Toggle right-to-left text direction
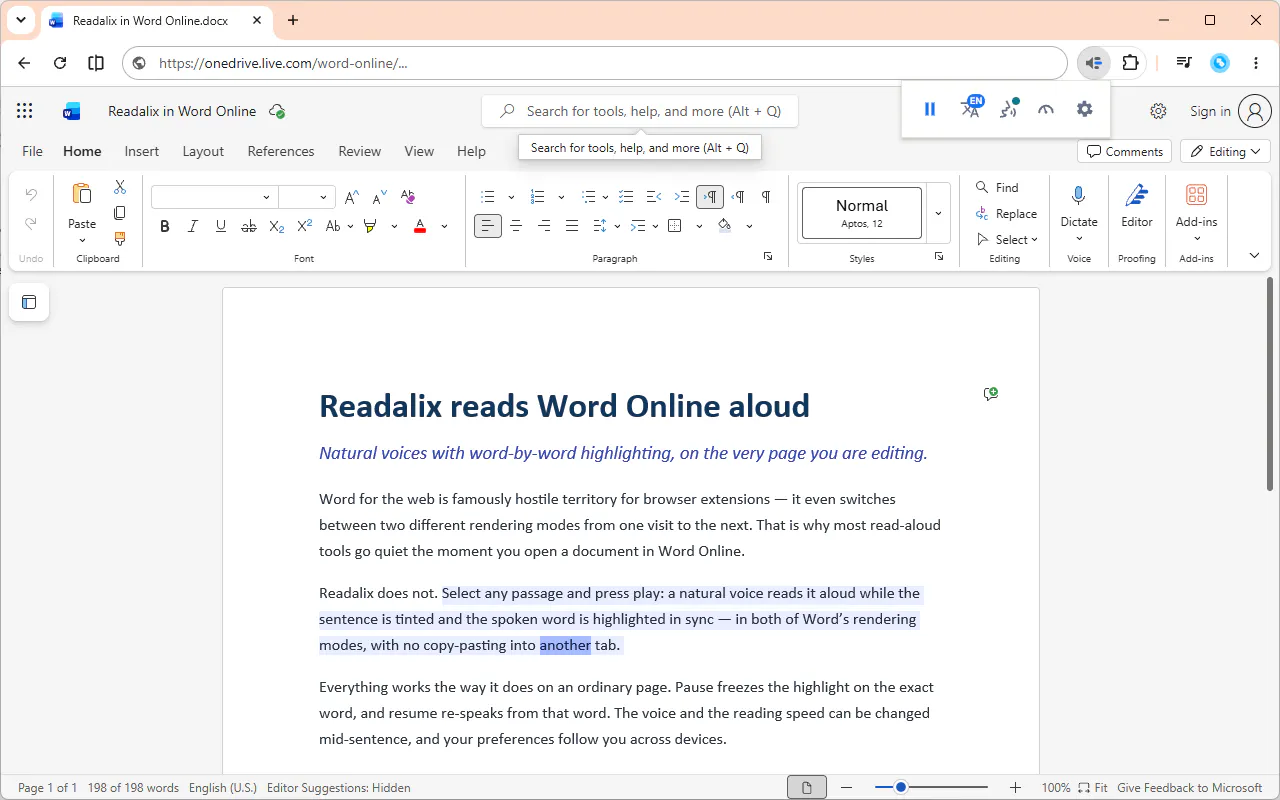This screenshot has height=800, width=1280. coord(738,197)
